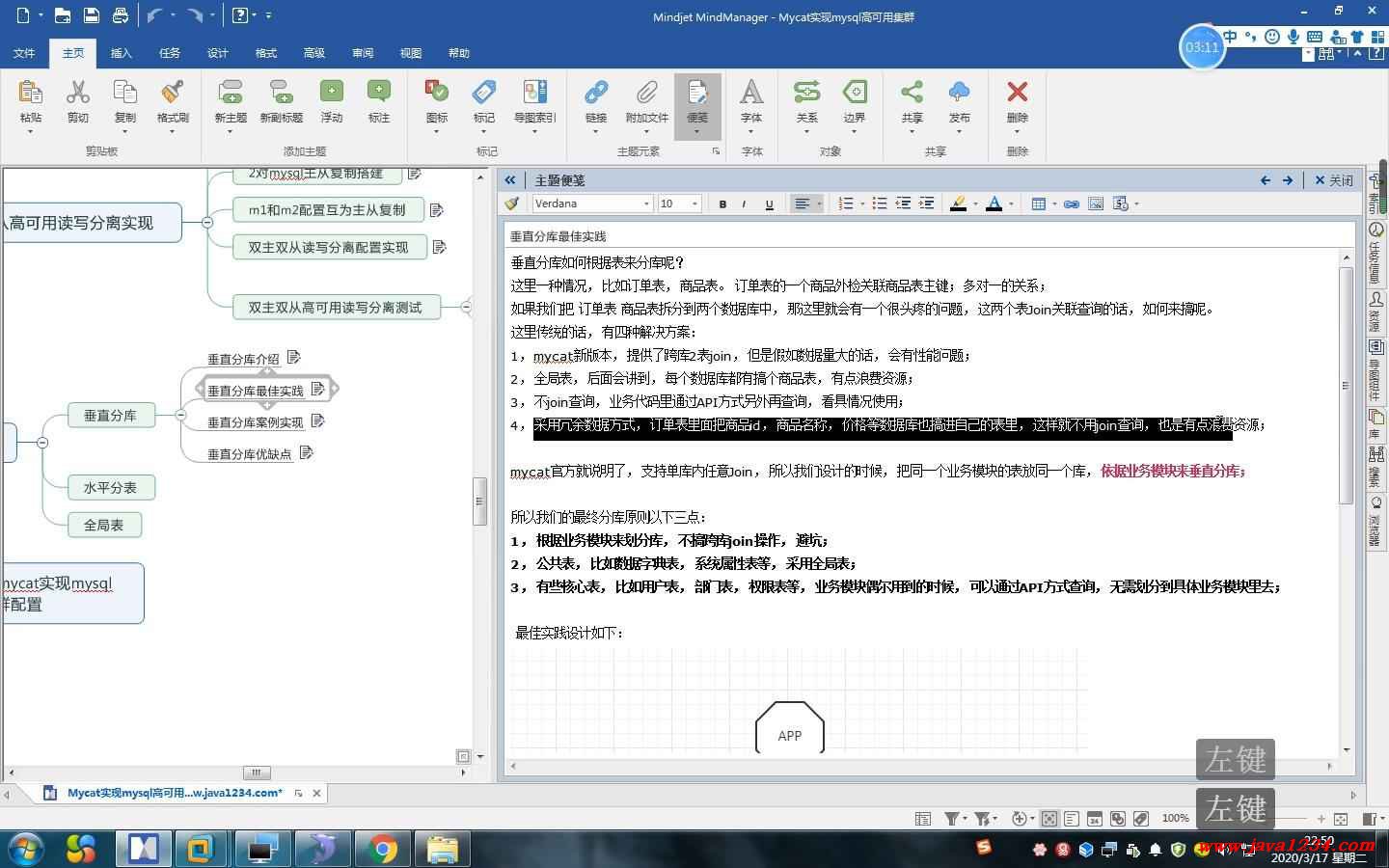Collapse the 高可用读写分离实现 branch
1389x868 pixels.
click(207, 222)
